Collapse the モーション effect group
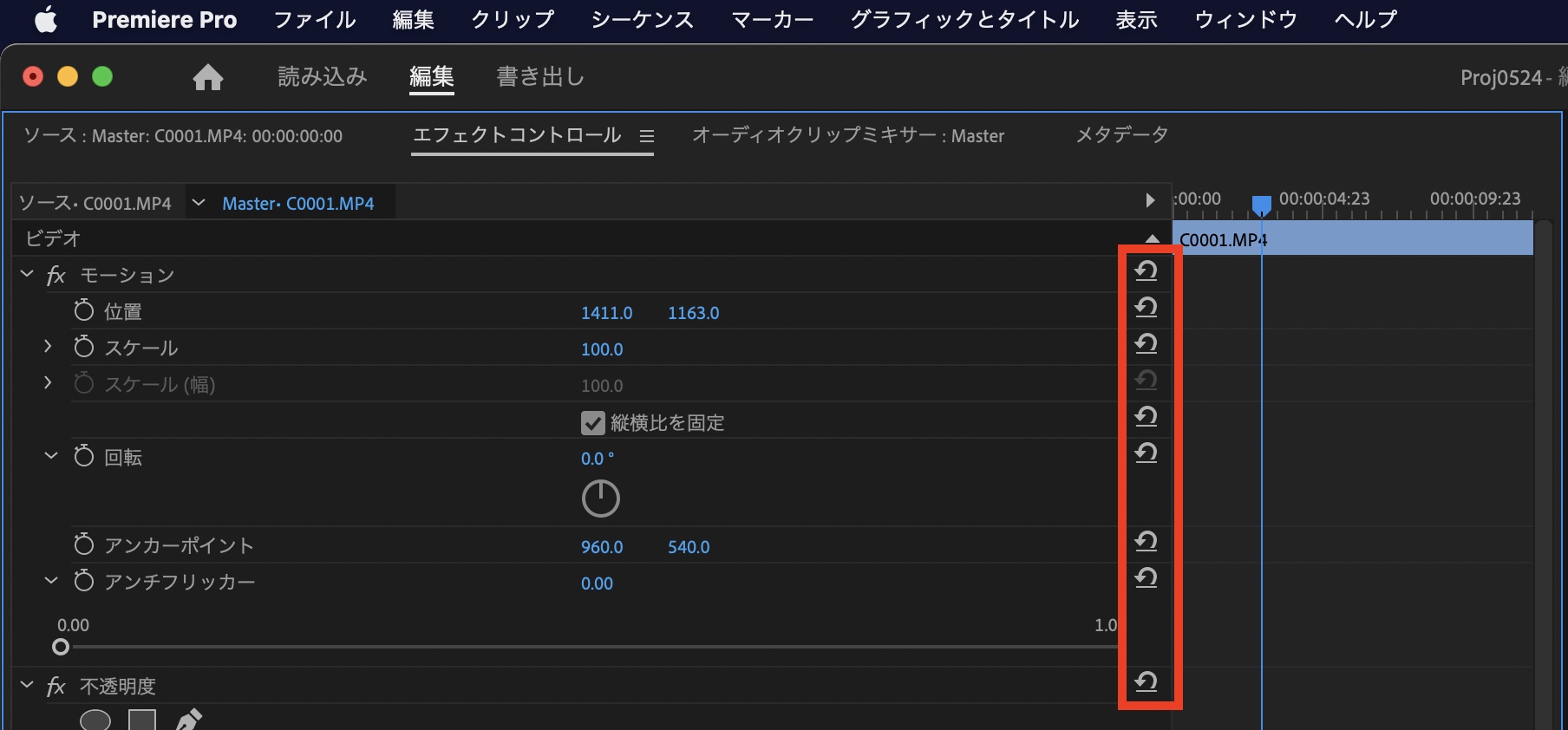 coord(27,275)
